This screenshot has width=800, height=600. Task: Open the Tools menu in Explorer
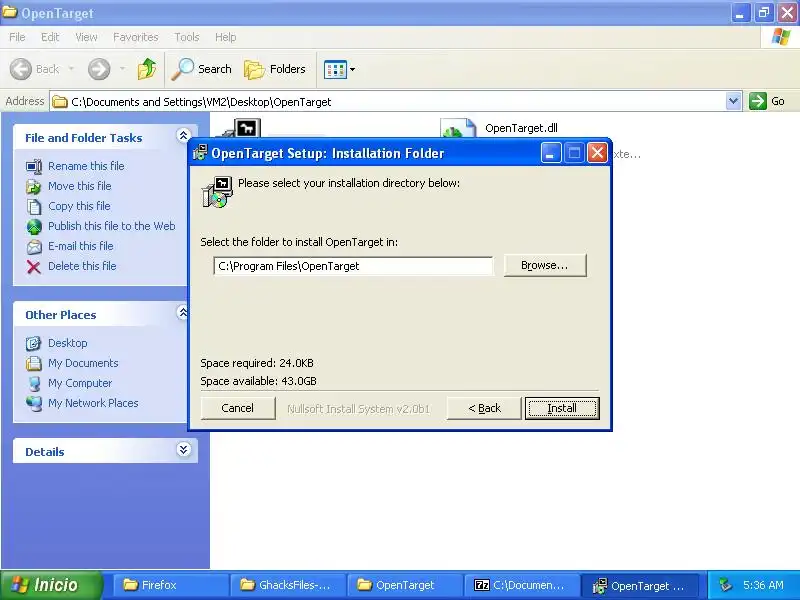187,37
